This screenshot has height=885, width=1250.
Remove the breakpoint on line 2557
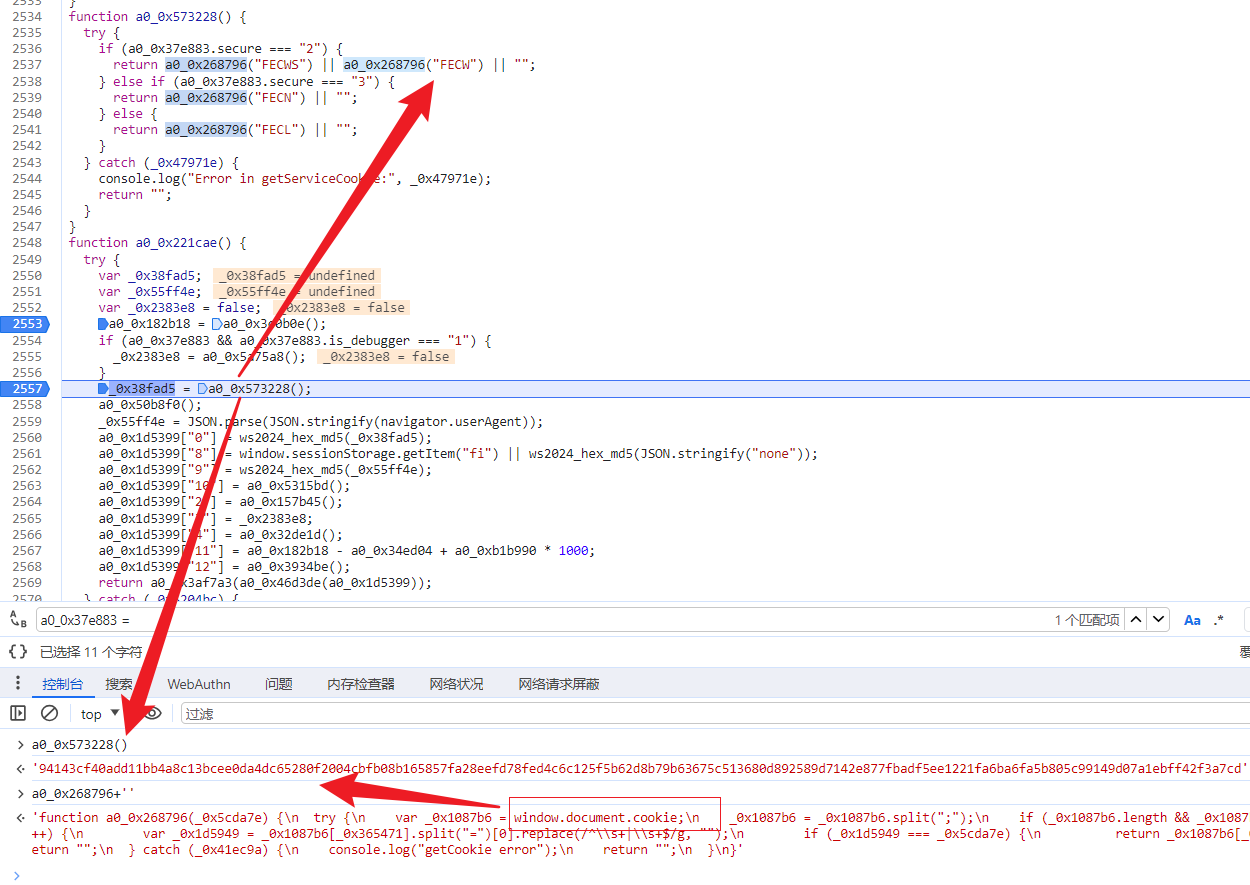click(x=24, y=389)
